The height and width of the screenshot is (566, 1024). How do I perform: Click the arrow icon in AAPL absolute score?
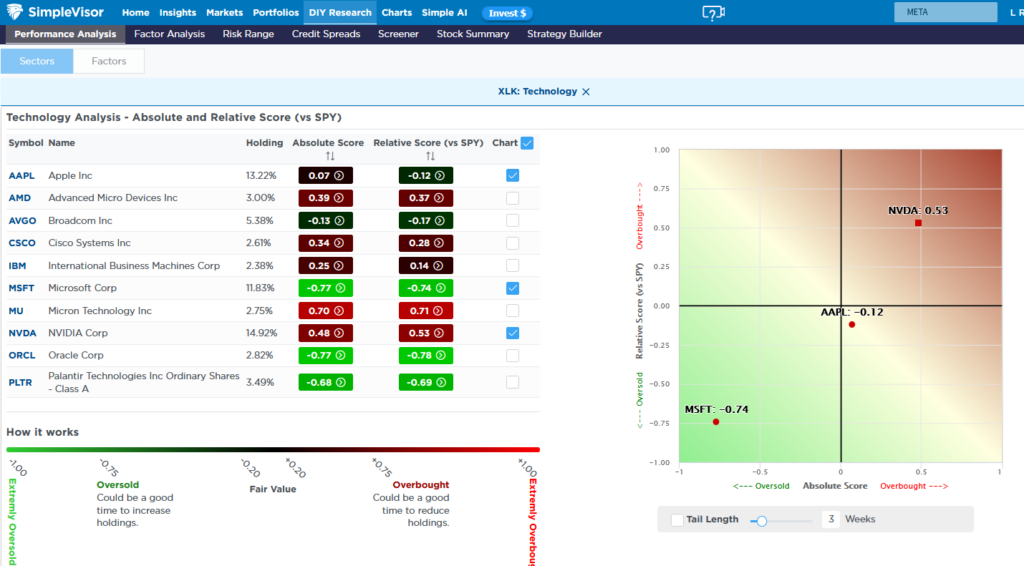tap(339, 175)
